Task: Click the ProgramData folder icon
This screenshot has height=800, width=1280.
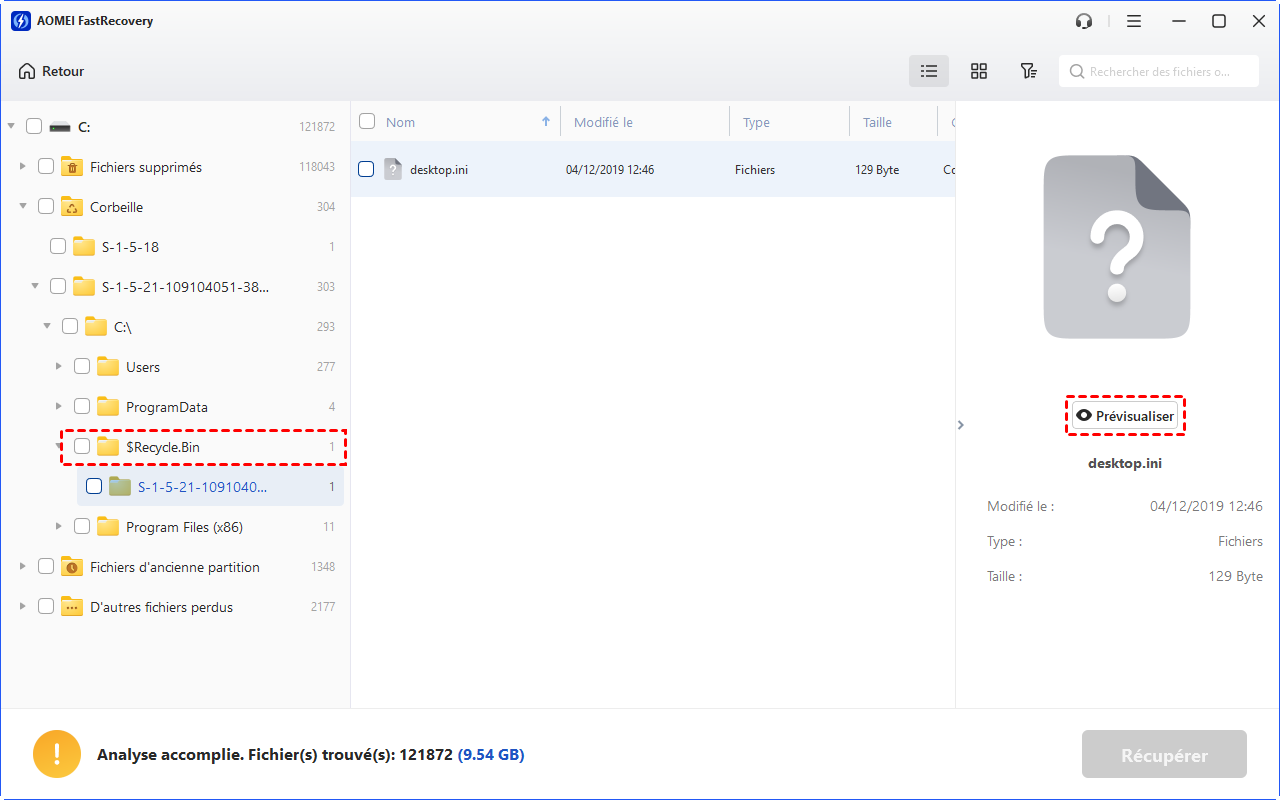Action: pyautogui.click(x=107, y=406)
